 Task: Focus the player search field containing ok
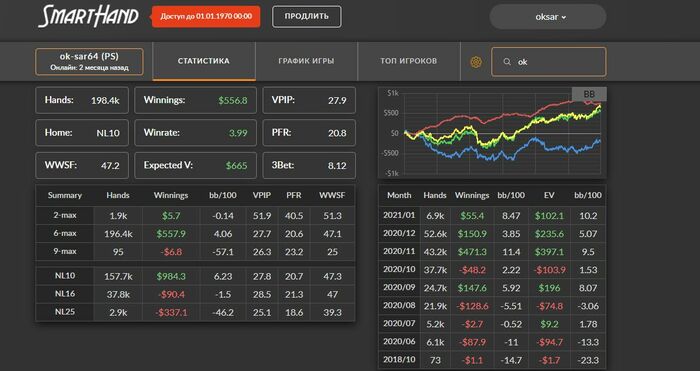tap(549, 62)
